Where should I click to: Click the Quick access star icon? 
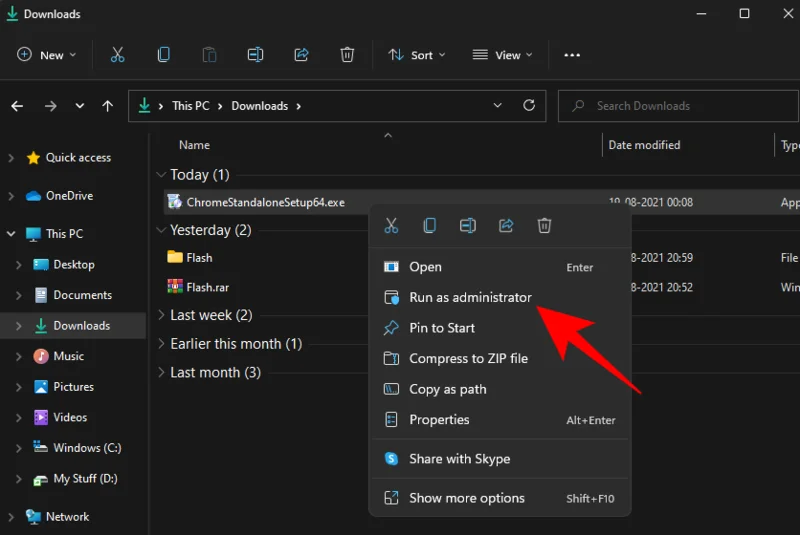[x=33, y=158]
